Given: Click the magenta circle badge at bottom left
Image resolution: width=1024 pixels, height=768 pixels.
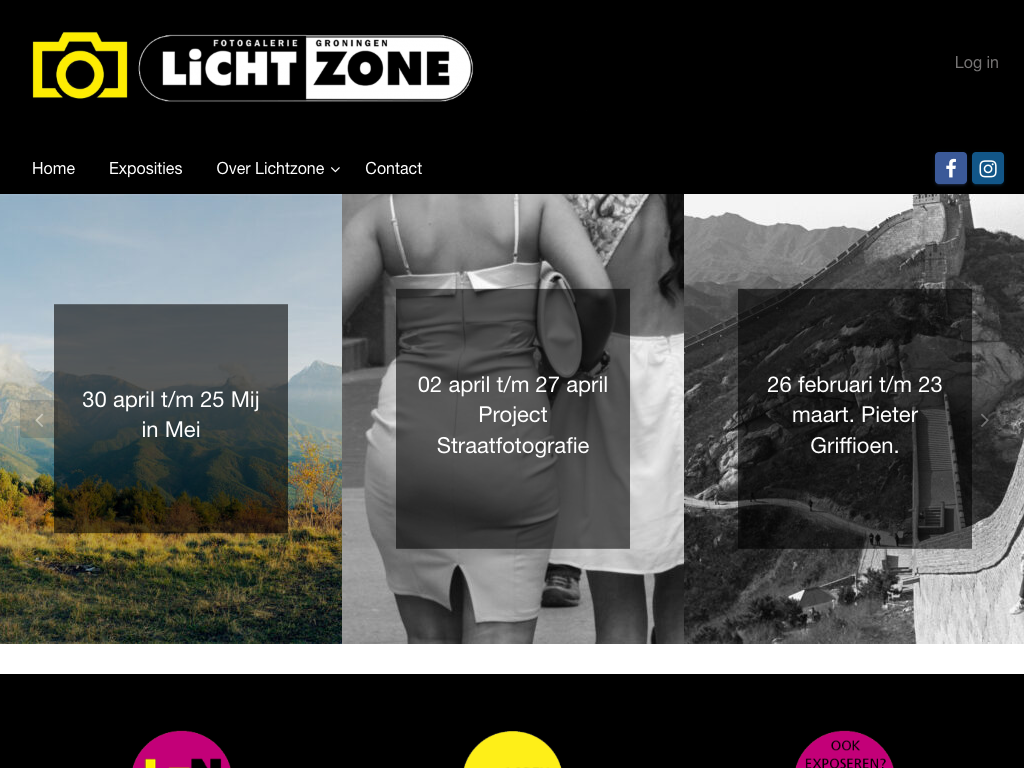Looking at the screenshot, I should pos(182,750).
